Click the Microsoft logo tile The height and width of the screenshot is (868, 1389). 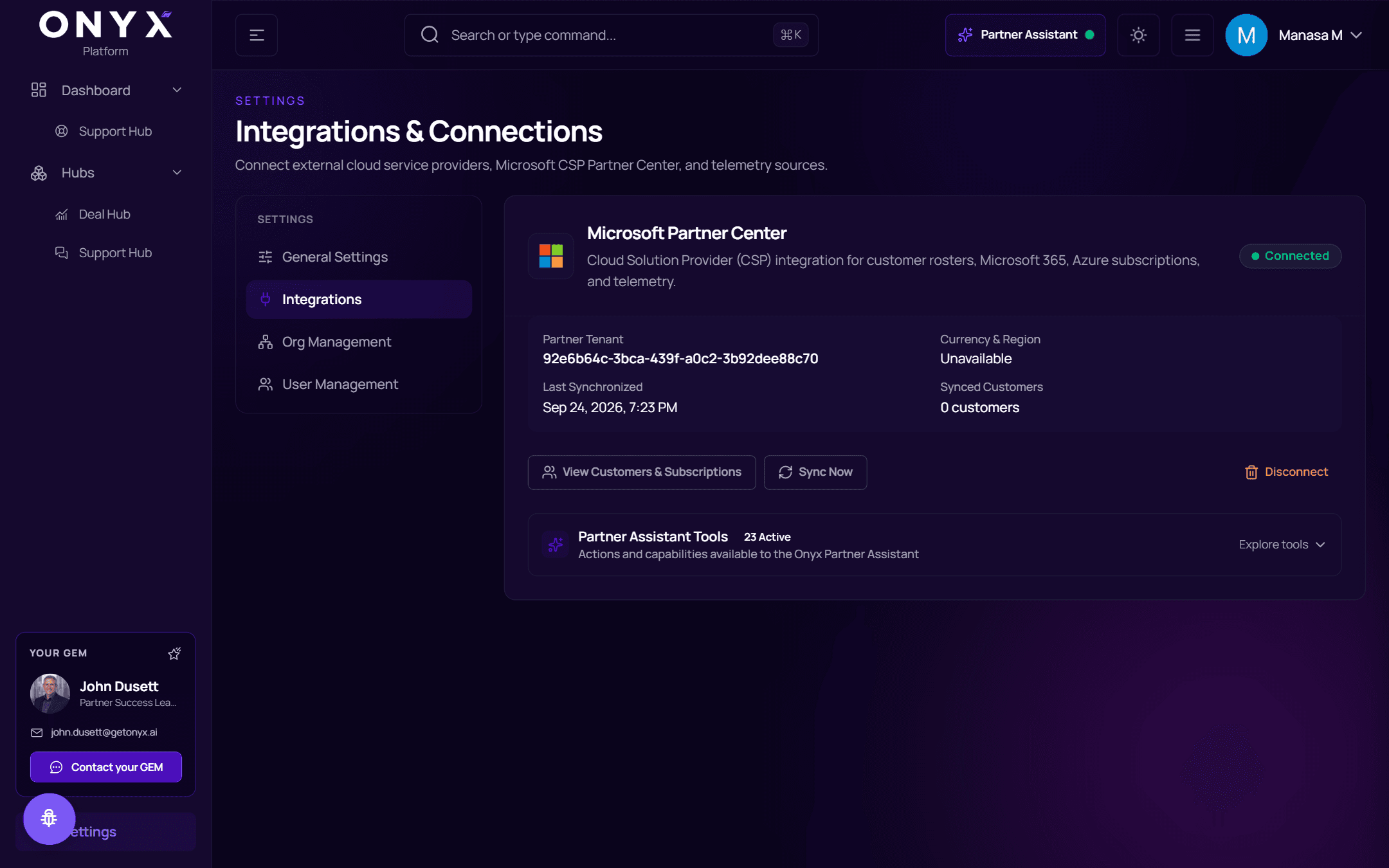click(x=551, y=256)
